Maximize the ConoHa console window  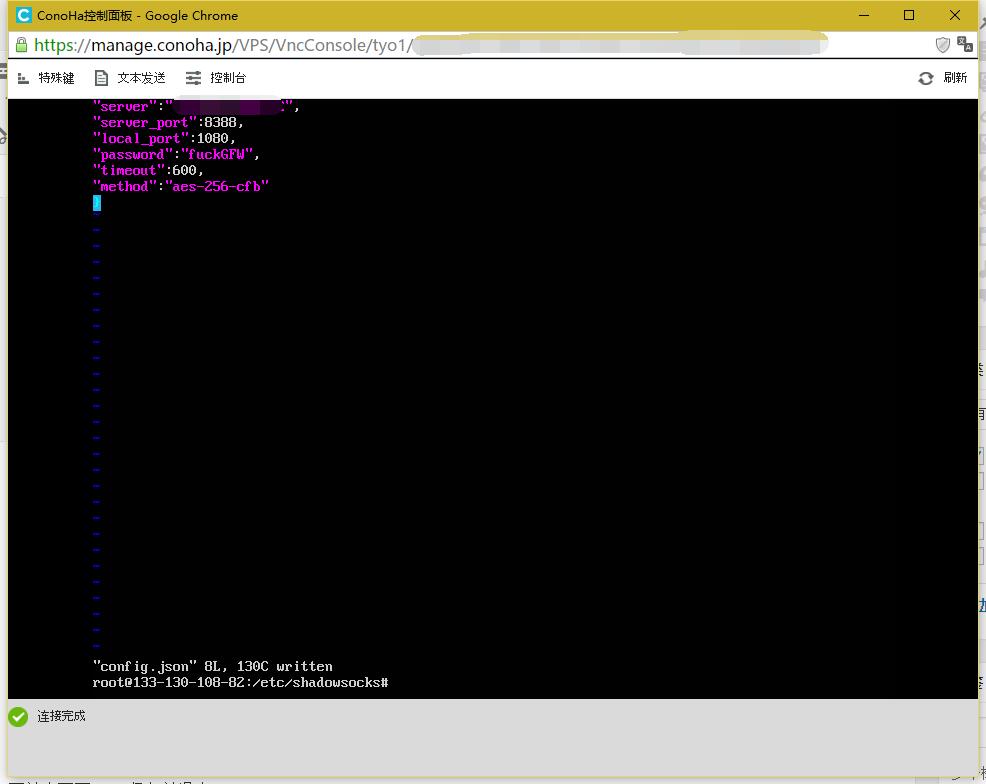point(909,15)
